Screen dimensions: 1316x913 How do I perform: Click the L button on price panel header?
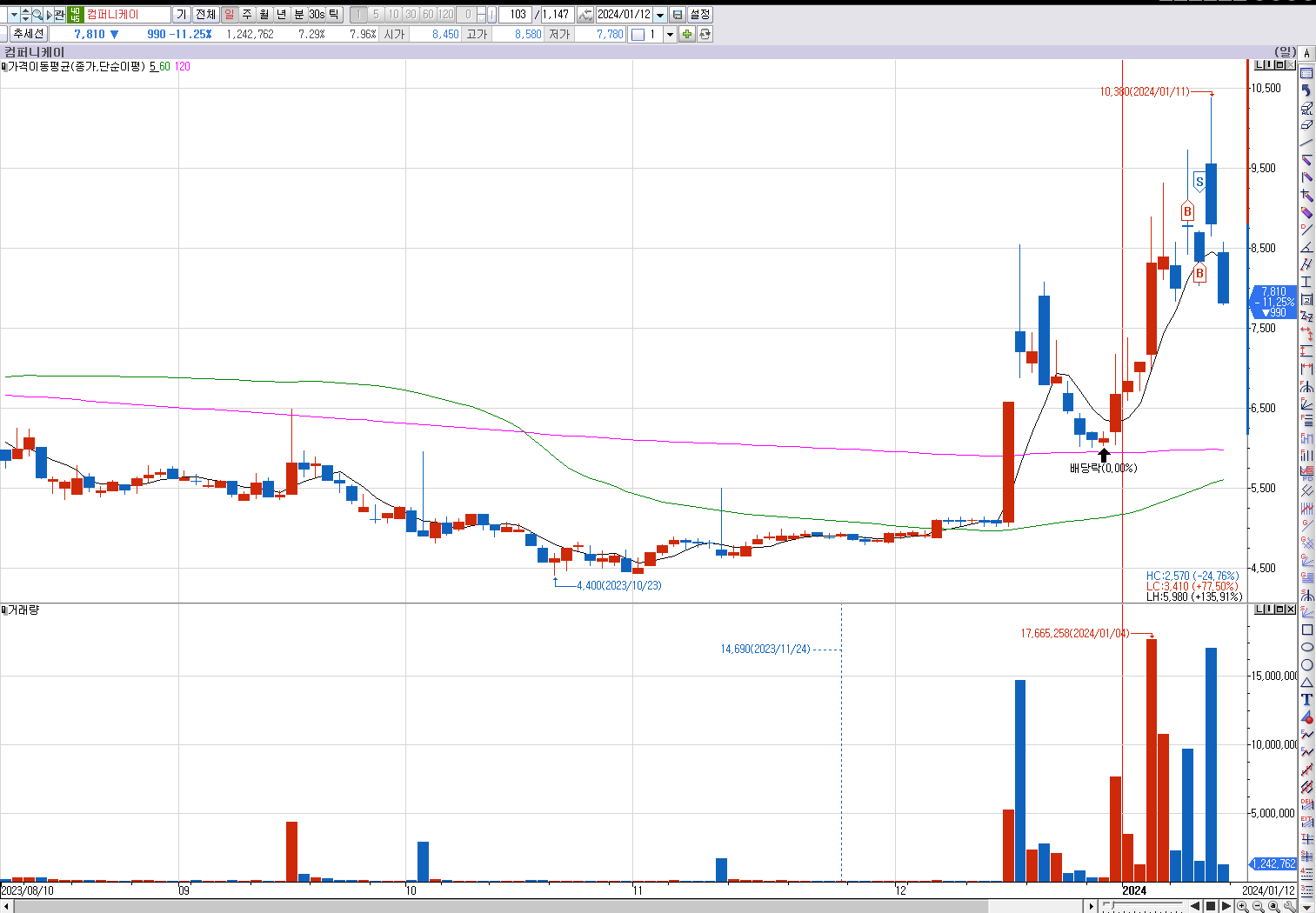pos(1259,64)
